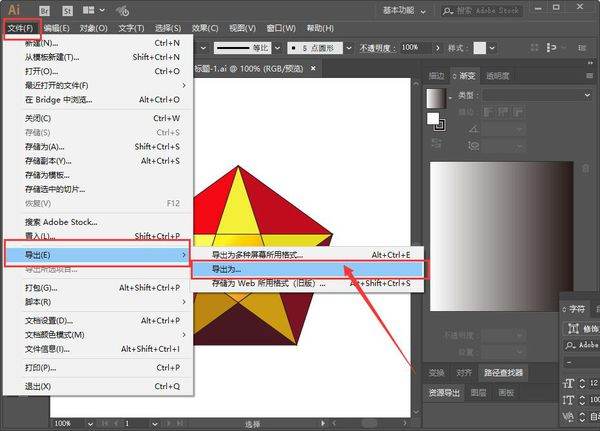Image resolution: width=600 pixels, height=431 pixels.
Task: Open the 不透明度 opacity value dropdown
Action: pos(427,47)
